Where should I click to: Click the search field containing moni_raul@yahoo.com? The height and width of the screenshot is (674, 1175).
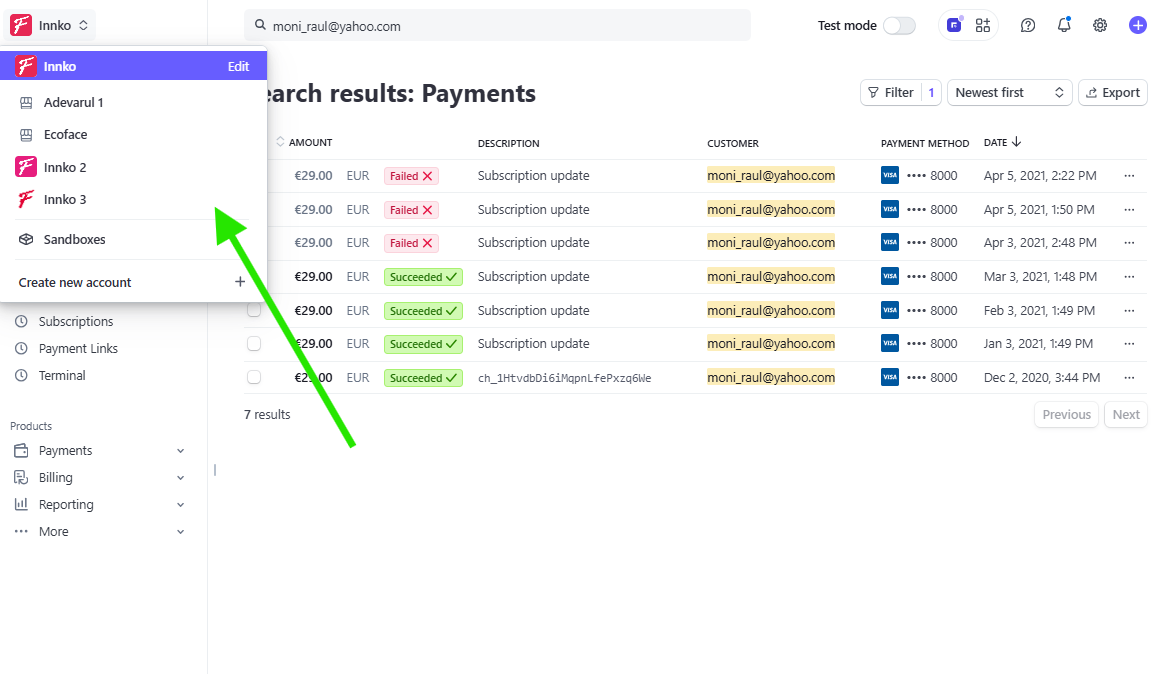click(498, 25)
